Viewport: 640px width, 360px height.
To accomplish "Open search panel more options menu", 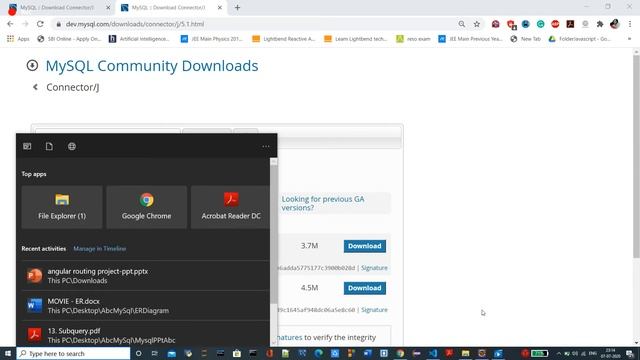I will 266,146.
